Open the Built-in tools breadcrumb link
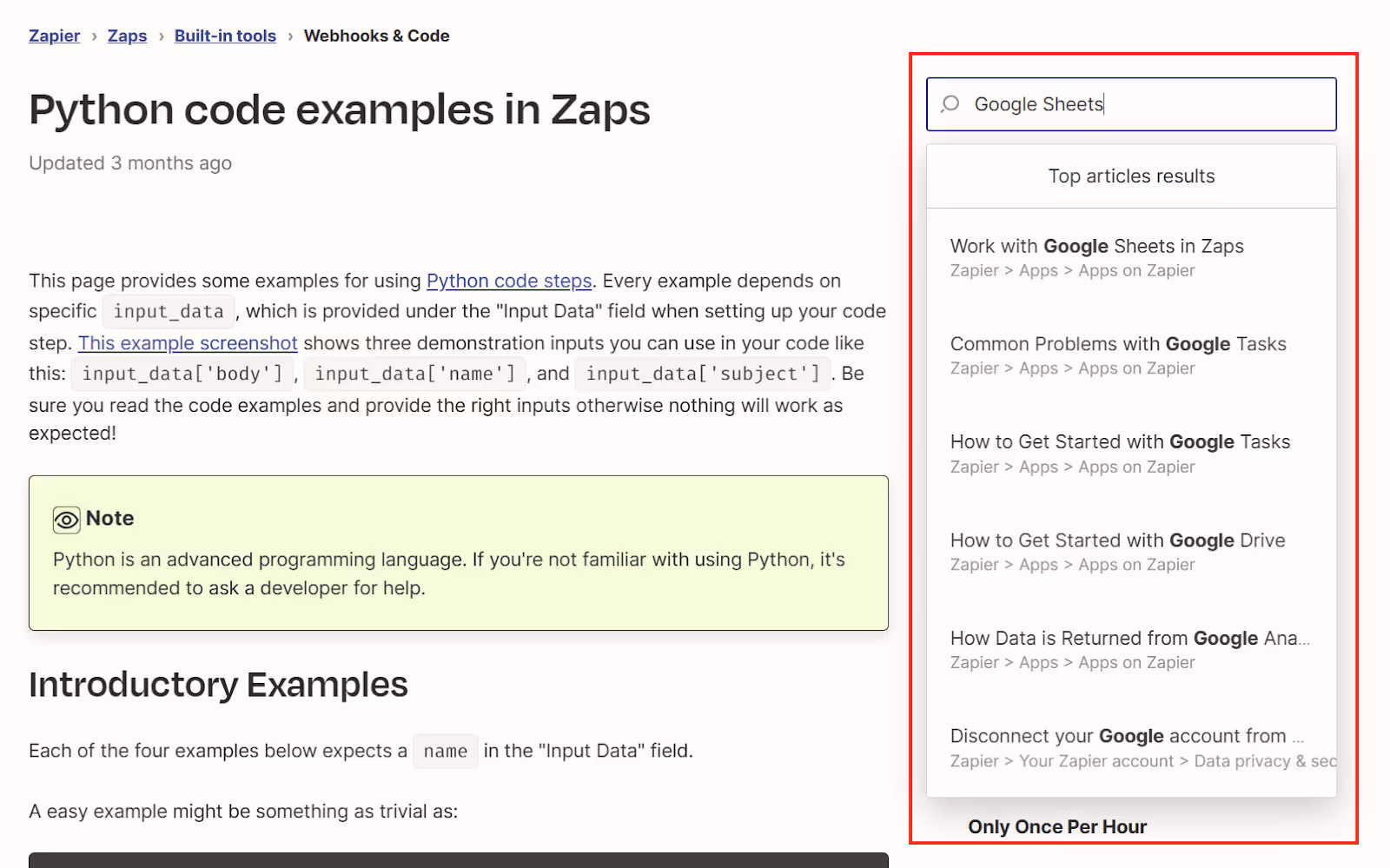The height and width of the screenshot is (868, 1390). pyautogui.click(x=225, y=36)
